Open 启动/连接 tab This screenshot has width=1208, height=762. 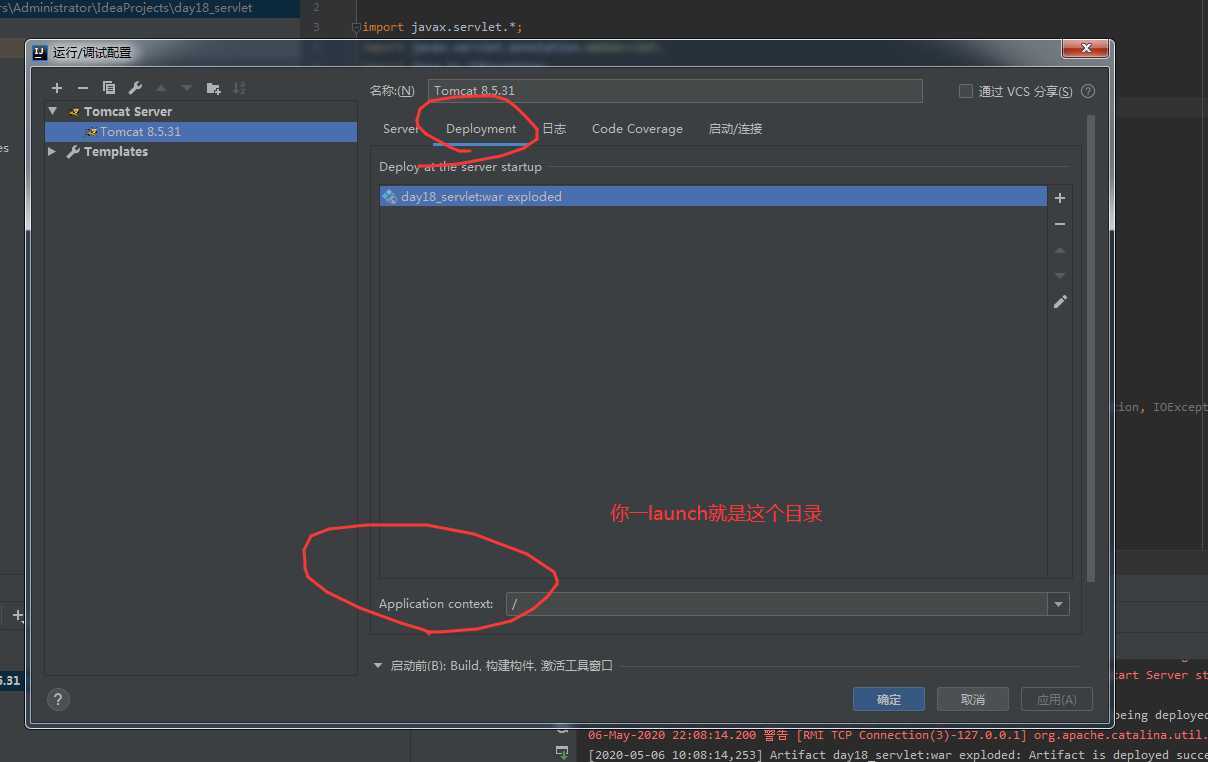click(x=735, y=129)
